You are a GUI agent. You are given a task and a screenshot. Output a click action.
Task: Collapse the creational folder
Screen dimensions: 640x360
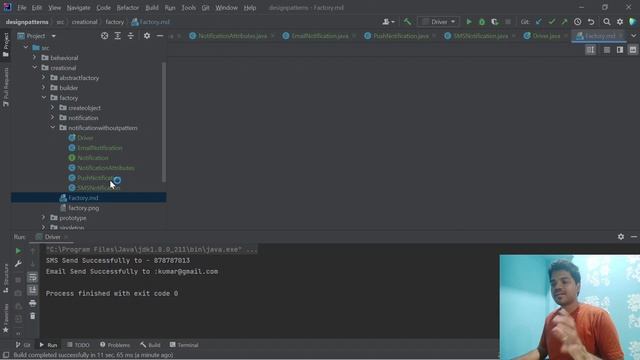tap(35, 68)
